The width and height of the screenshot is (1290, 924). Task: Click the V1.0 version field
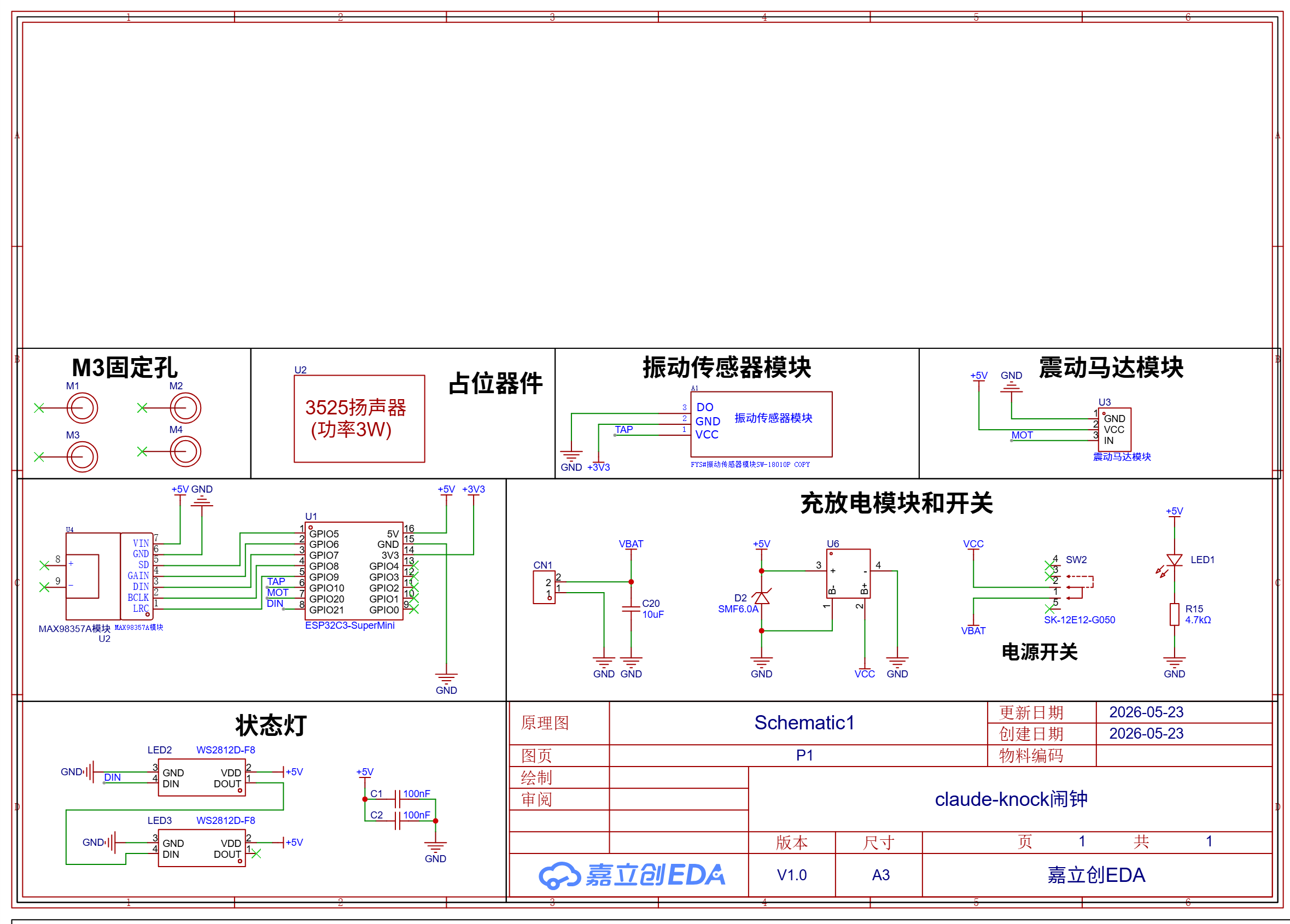point(791,875)
